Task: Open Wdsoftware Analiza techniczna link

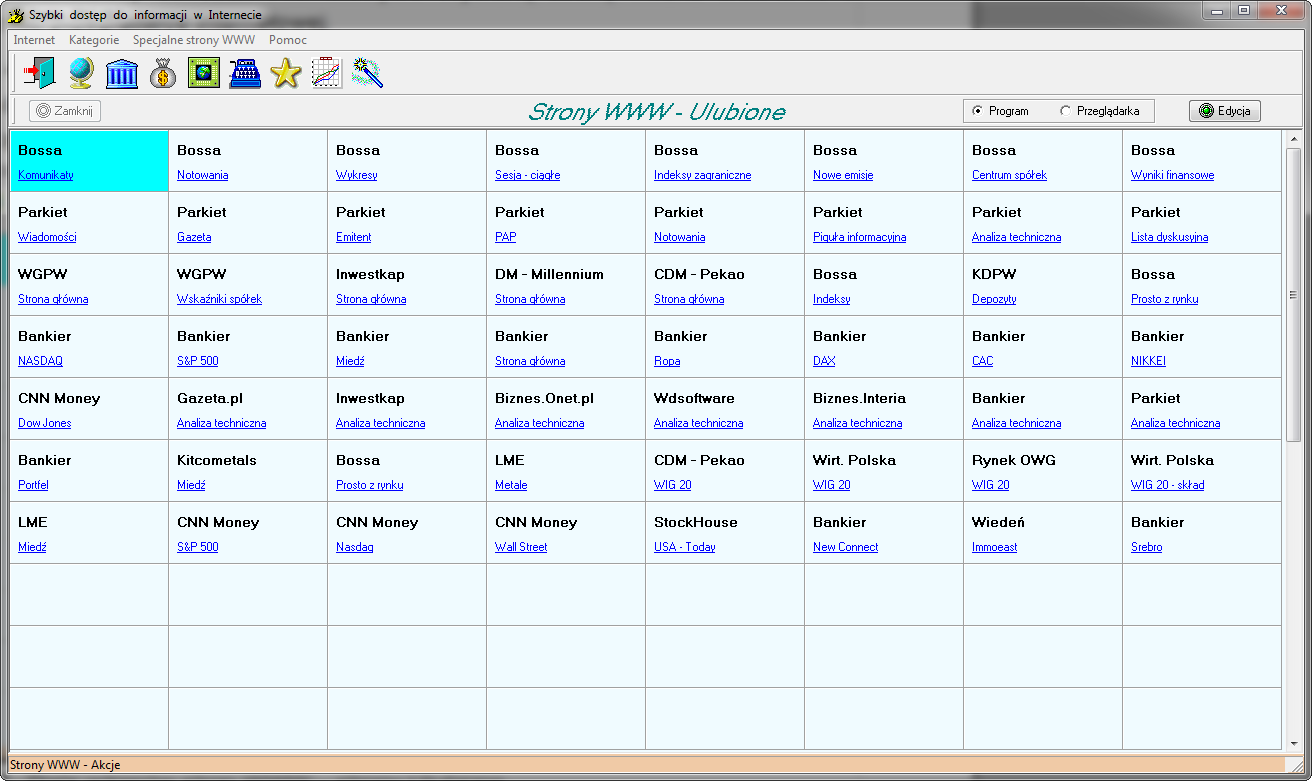Action: point(698,423)
